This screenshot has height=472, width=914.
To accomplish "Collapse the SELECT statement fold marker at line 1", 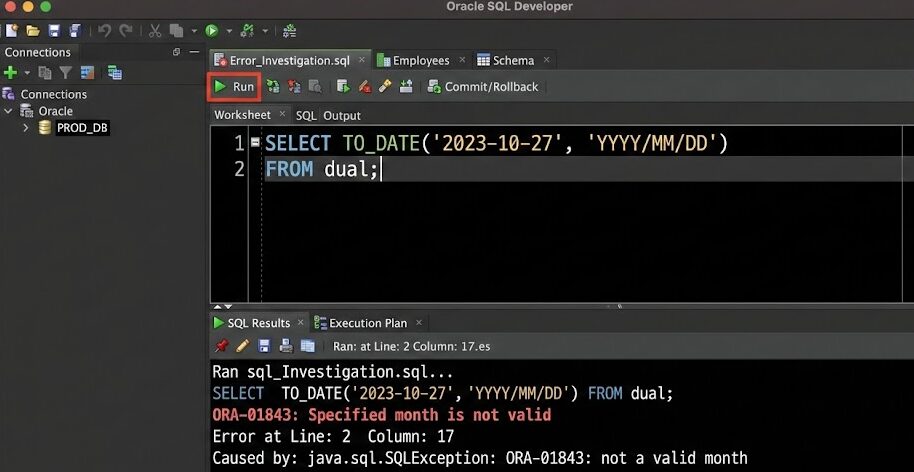I will pos(255,142).
